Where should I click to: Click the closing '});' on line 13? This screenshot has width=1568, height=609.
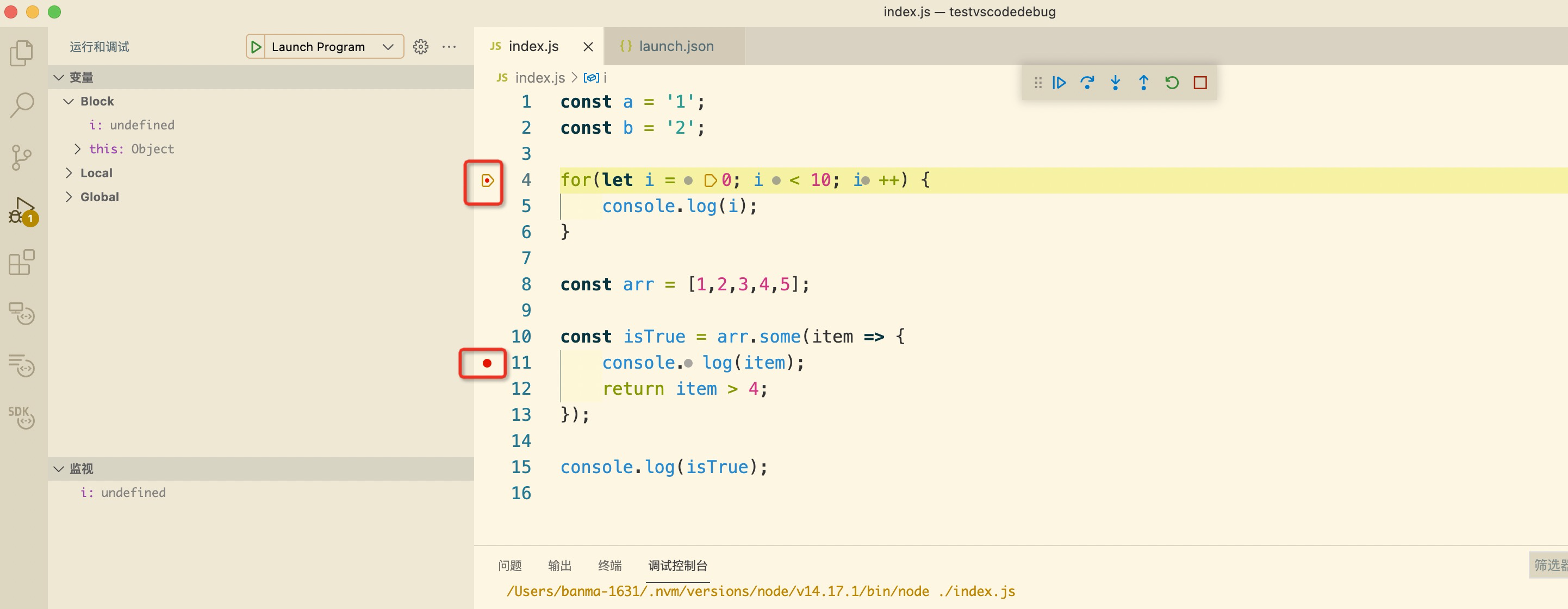click(x=575, y=415)
